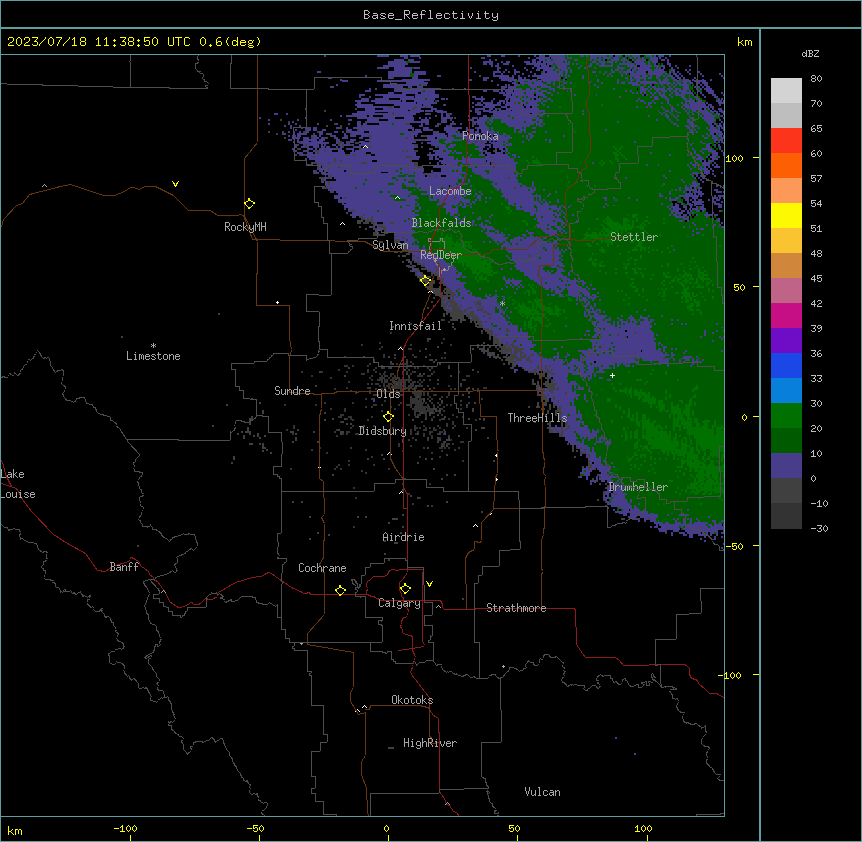The width and height of the screenshot is (862, 842).
Task: Click the Limestone label
Action: [153, 356]
